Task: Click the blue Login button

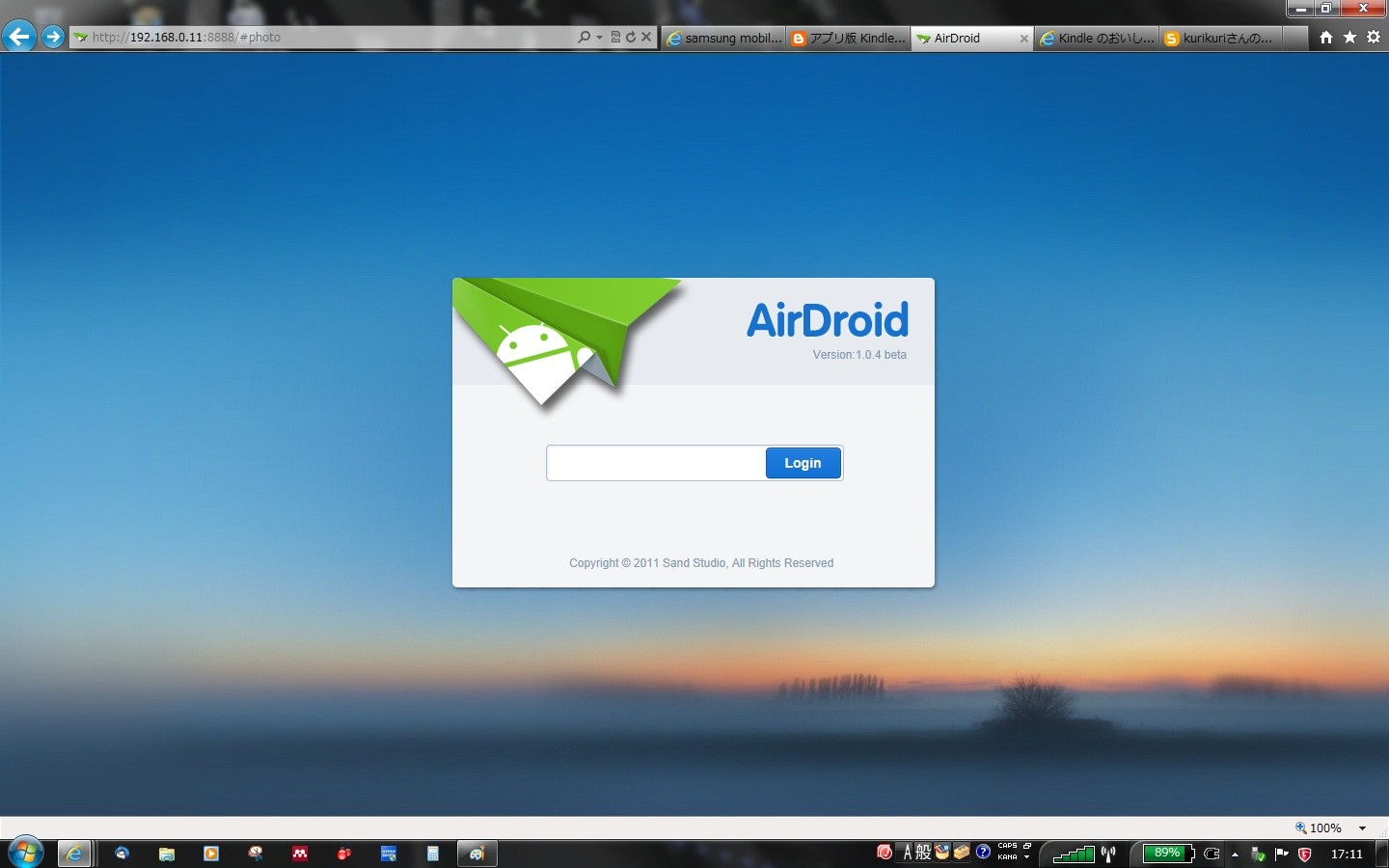Action: (803, 463)
